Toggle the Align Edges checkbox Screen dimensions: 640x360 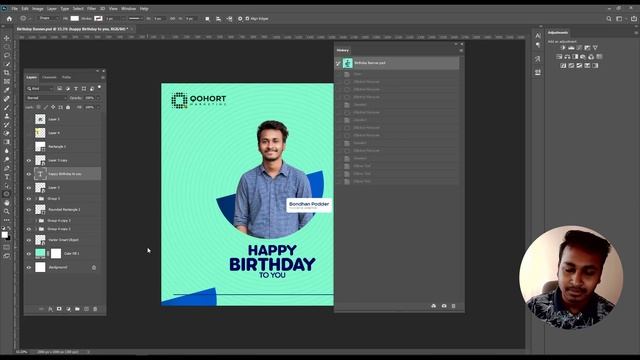(x=247, y=19)
